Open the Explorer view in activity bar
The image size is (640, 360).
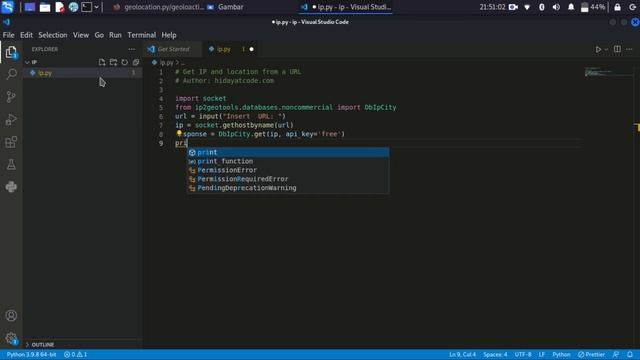point(11,52)
